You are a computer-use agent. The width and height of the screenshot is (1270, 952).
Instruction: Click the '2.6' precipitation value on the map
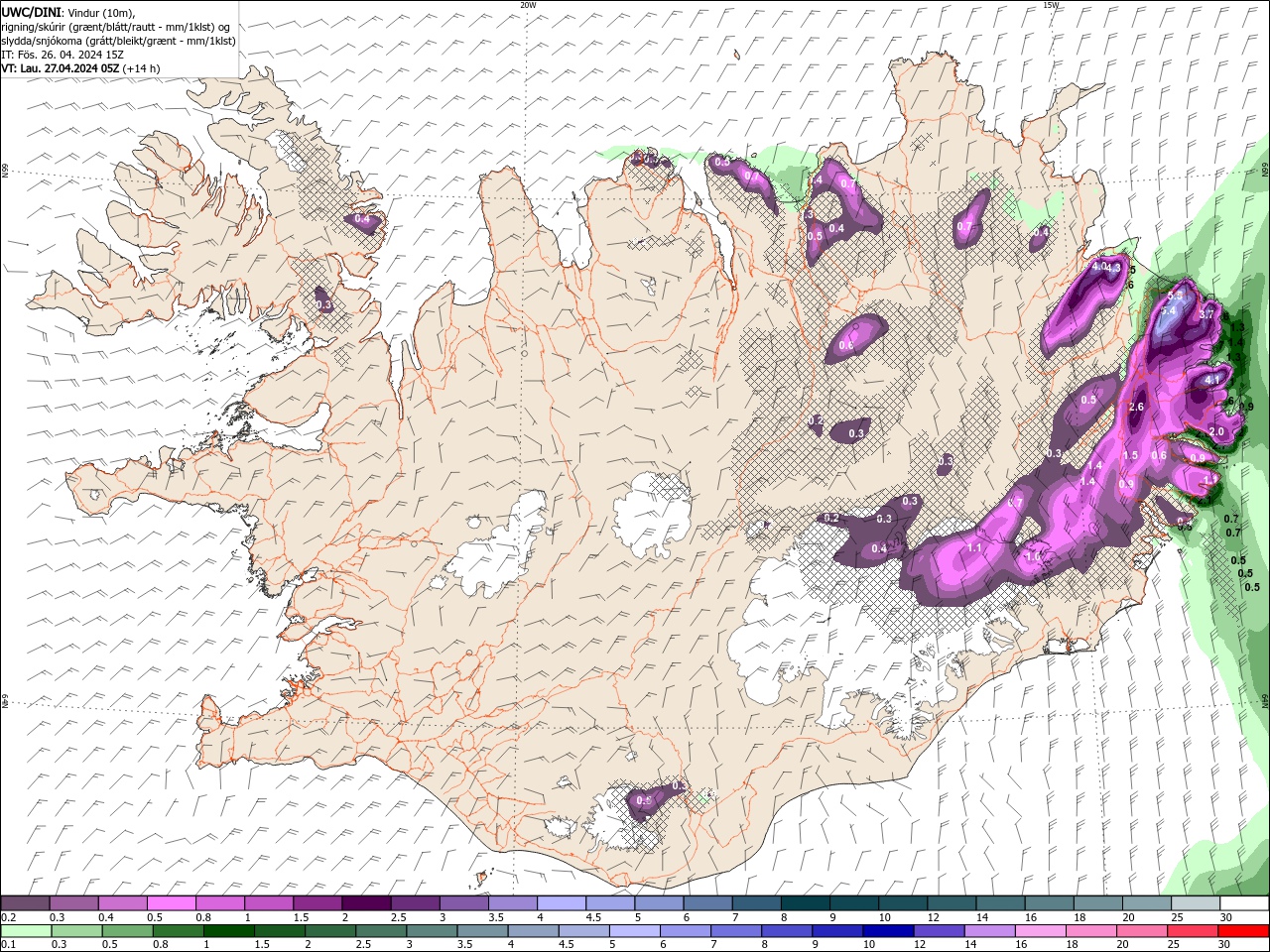pos(1136,407)
